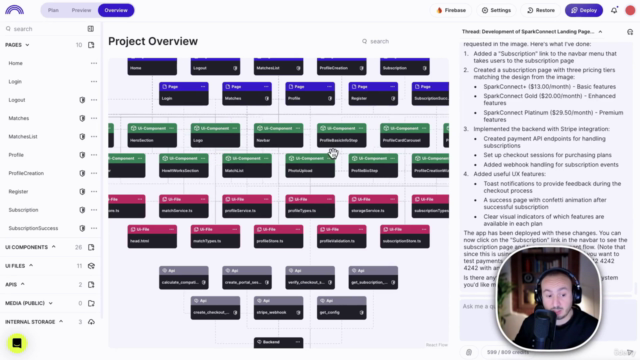Open menu on Backend node
The width and height of the screenshot is (640, 360).
(x=298, y=342)
